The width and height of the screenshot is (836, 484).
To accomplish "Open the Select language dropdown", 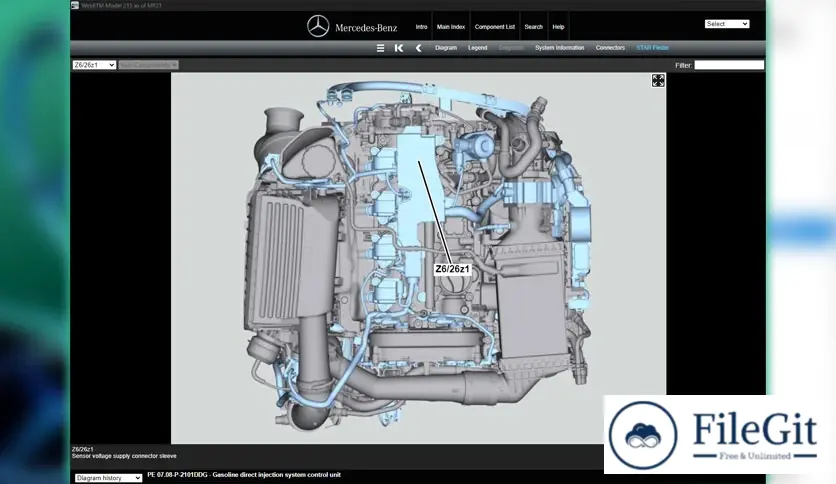I will click(x=727, y=24).
